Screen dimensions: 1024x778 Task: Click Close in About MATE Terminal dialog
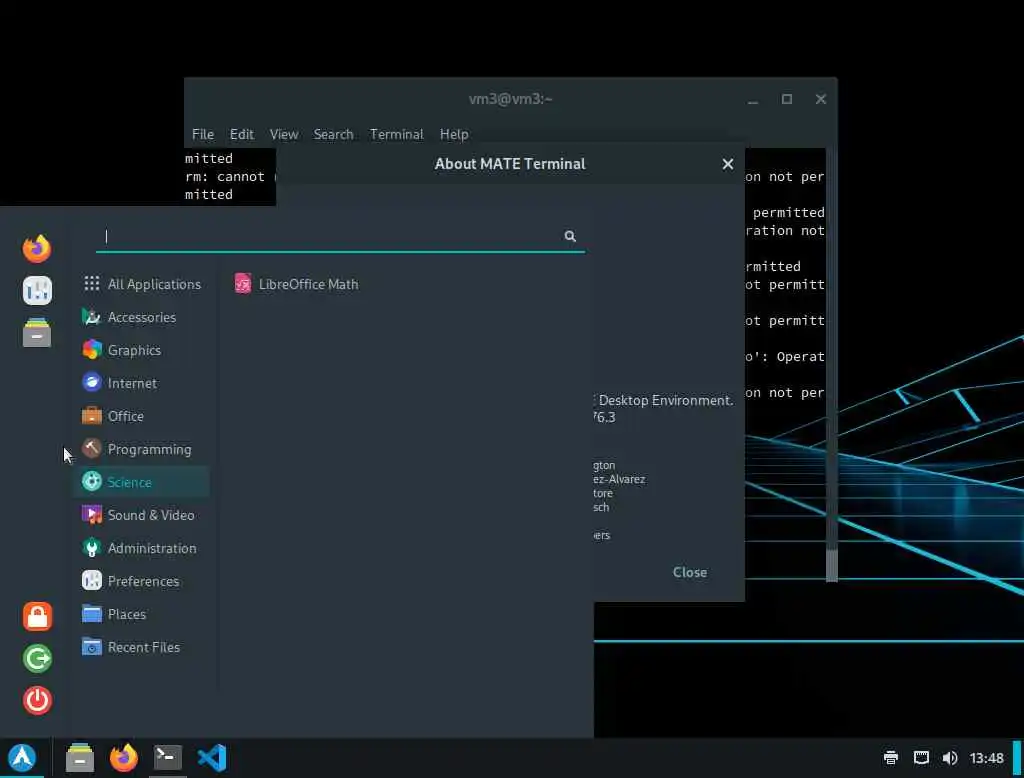tap(690, 572)
